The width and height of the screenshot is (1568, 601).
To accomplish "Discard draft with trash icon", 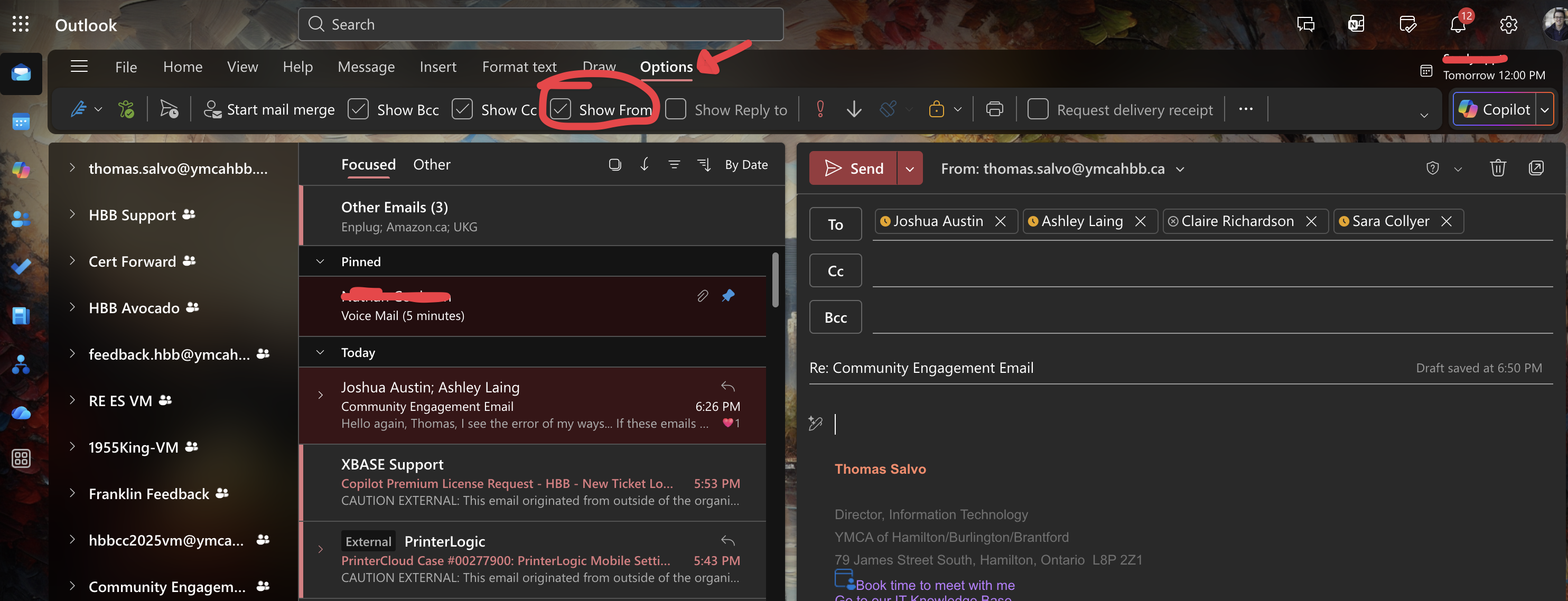I will [1497, 168].
